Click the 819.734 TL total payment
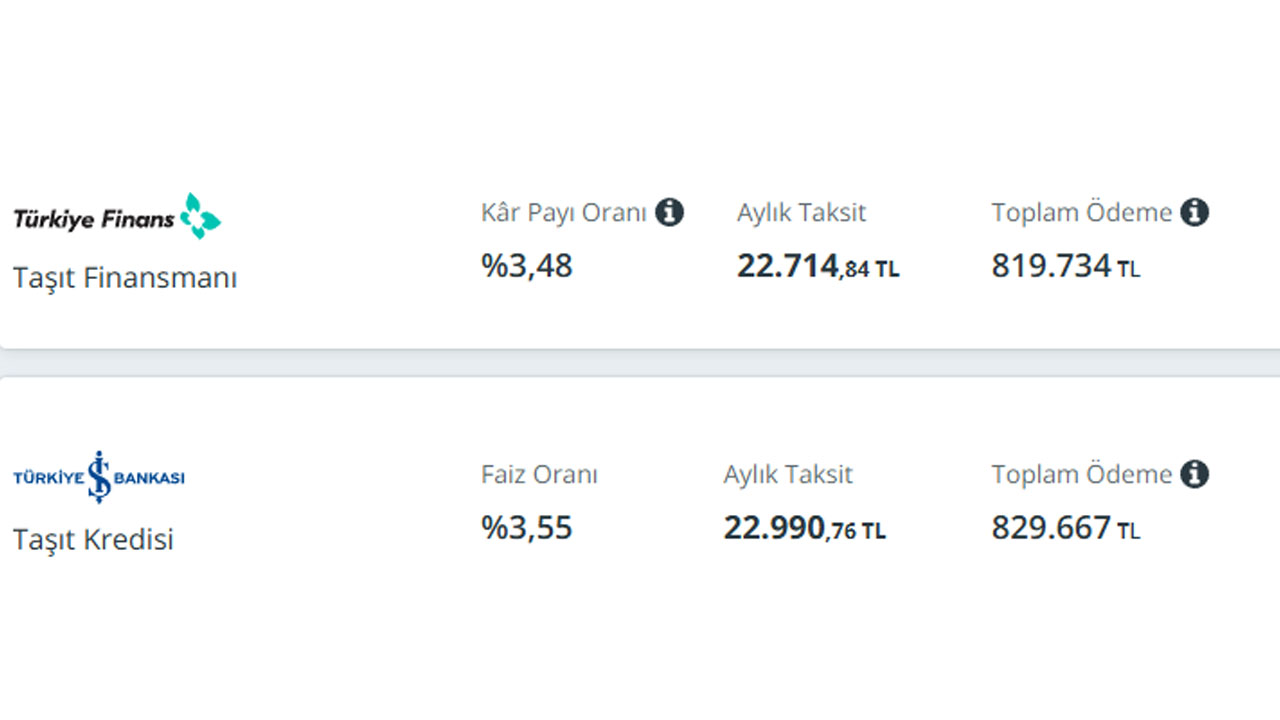This screenshot has width=1280, height=720. click(1066, 267)
